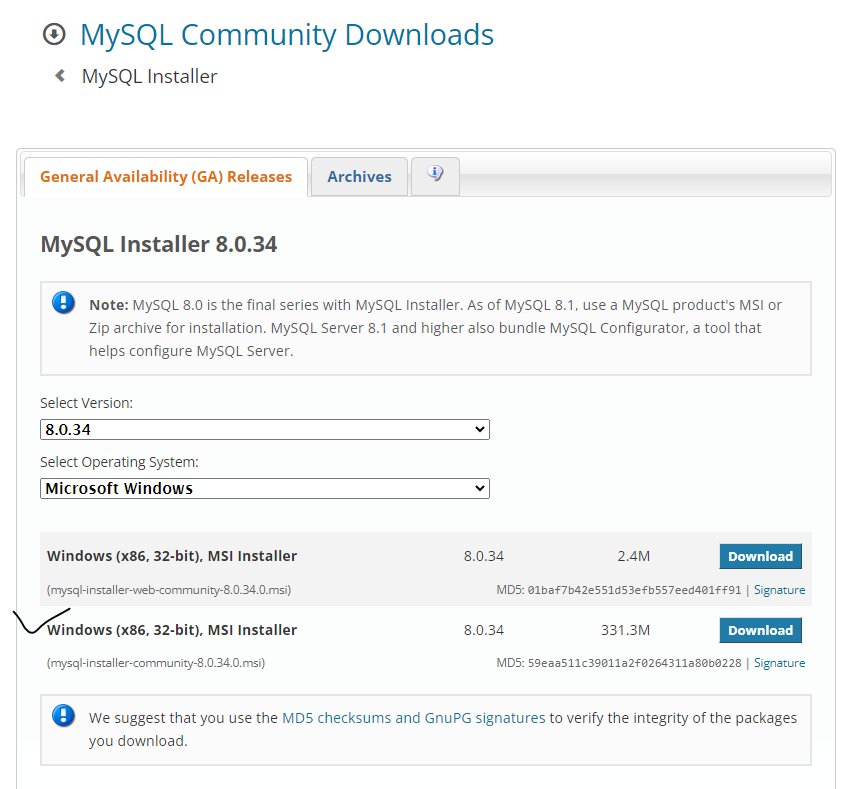Screen dimensions: 849x789
Task: Open the Archives tab
Action: [360, 177]
